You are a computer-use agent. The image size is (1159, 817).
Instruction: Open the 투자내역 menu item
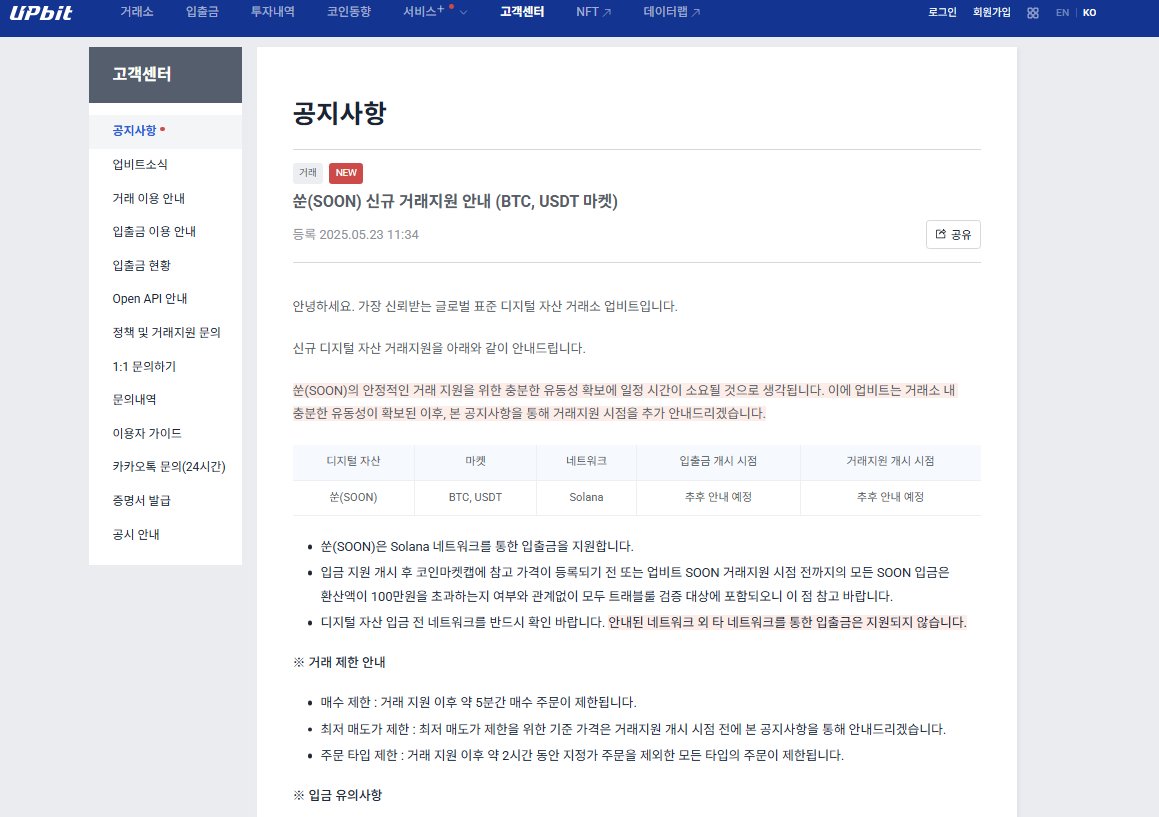pyautogui.click(x=272, y=12)
